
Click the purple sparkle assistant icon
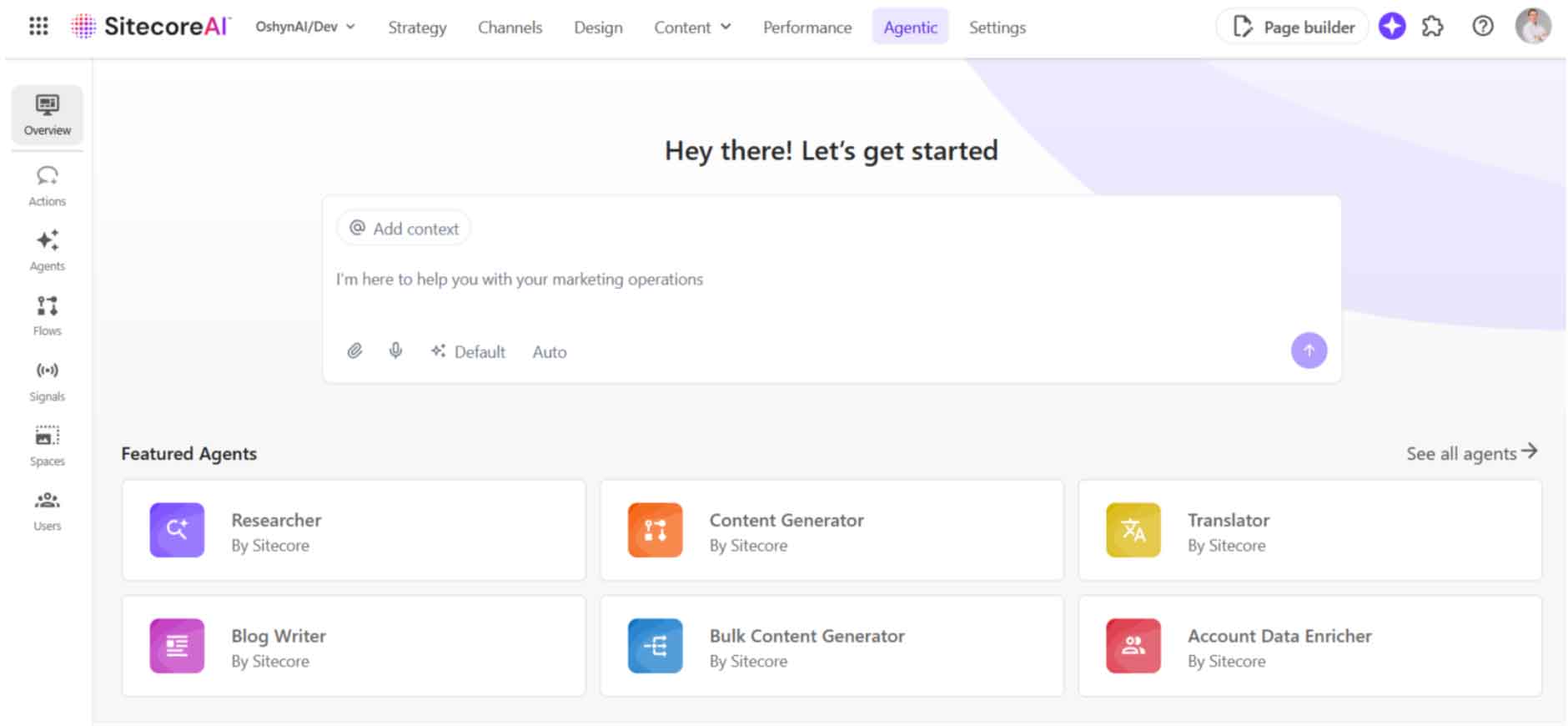click(1391, 27)
